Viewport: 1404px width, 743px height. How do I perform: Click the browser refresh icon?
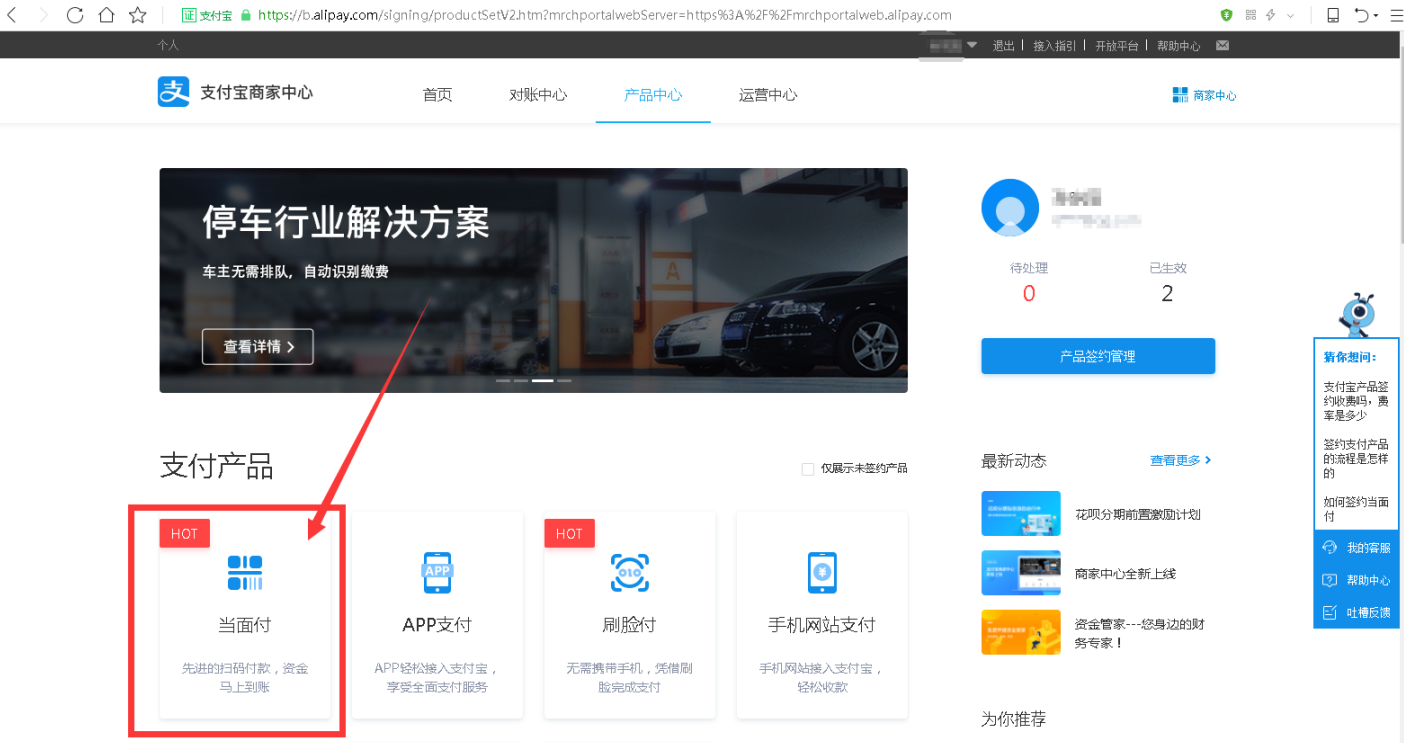(x=75, y=15)
